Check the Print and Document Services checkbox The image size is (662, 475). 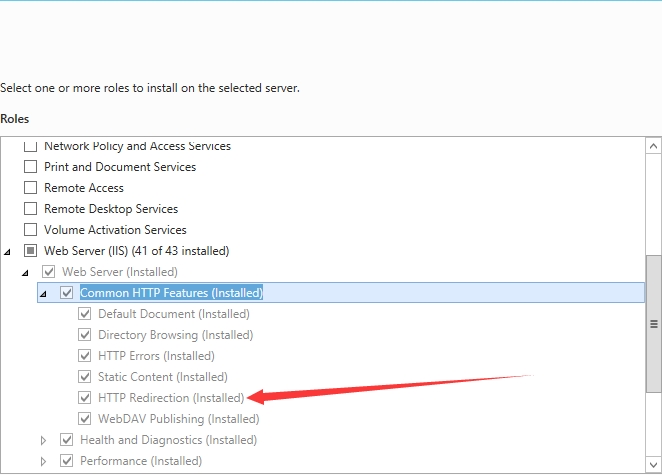coord(30,167)
